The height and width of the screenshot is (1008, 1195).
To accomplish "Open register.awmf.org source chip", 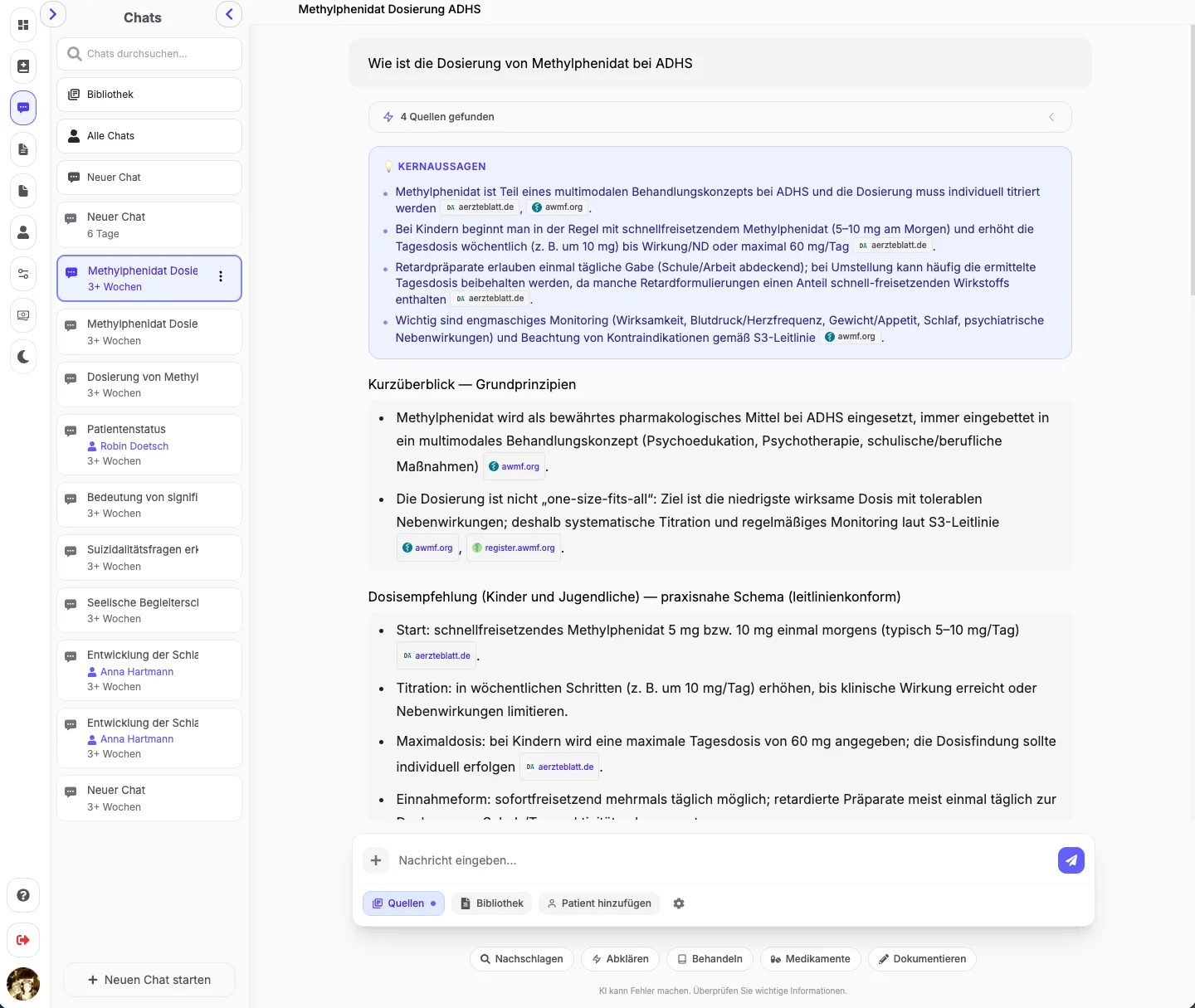I will pos(514,548).
